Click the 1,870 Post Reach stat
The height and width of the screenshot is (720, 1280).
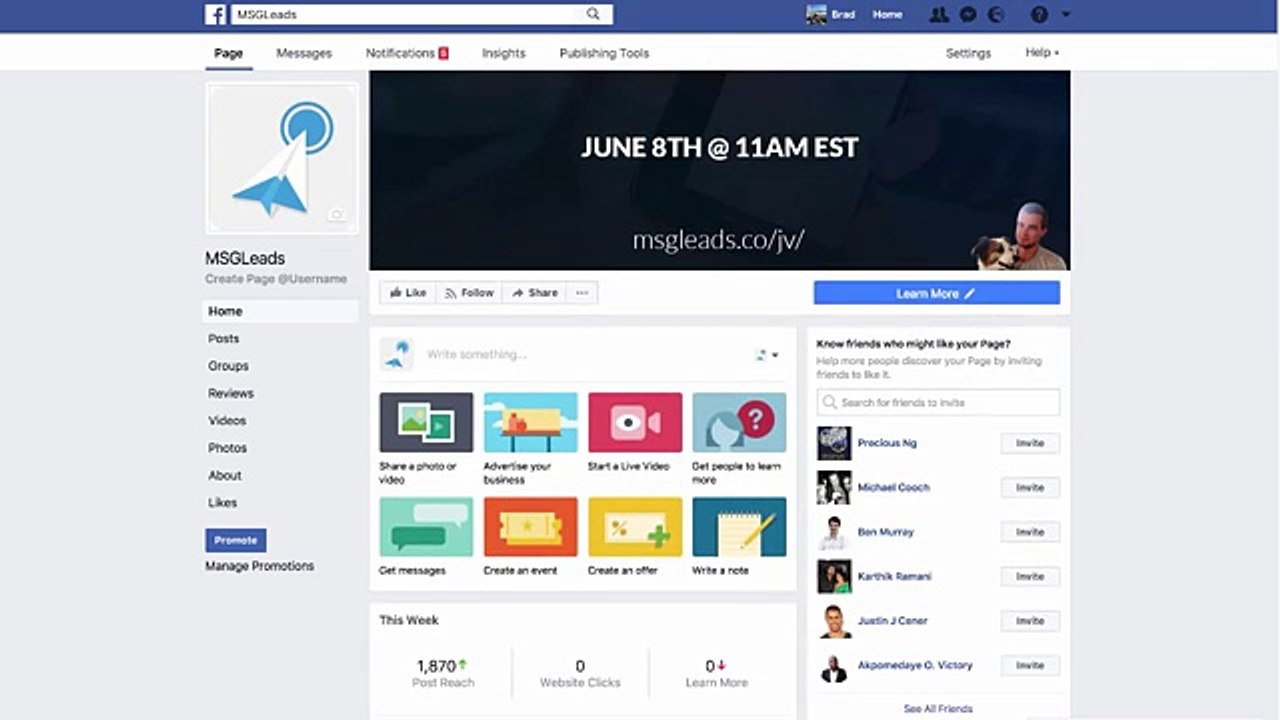pyautogui.click(x=443, y=673)
